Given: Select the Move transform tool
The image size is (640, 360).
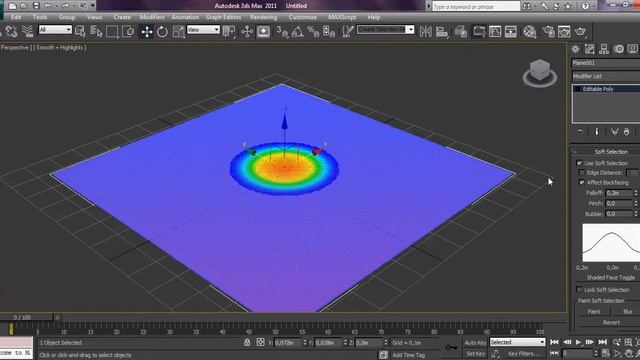Looking at the screenshot, I should click(x=147, y=31).
